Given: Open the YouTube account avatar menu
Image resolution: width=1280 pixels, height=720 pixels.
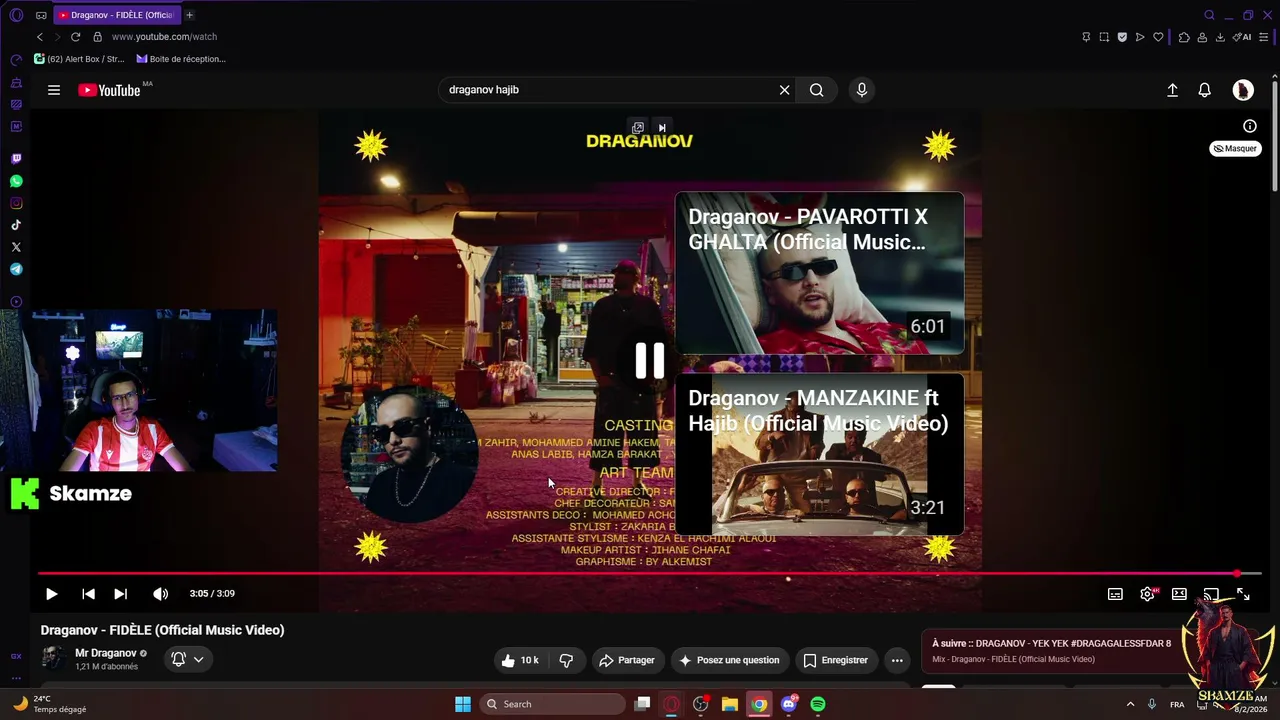Looking at the screenshot, I should tap(1243, 90).
